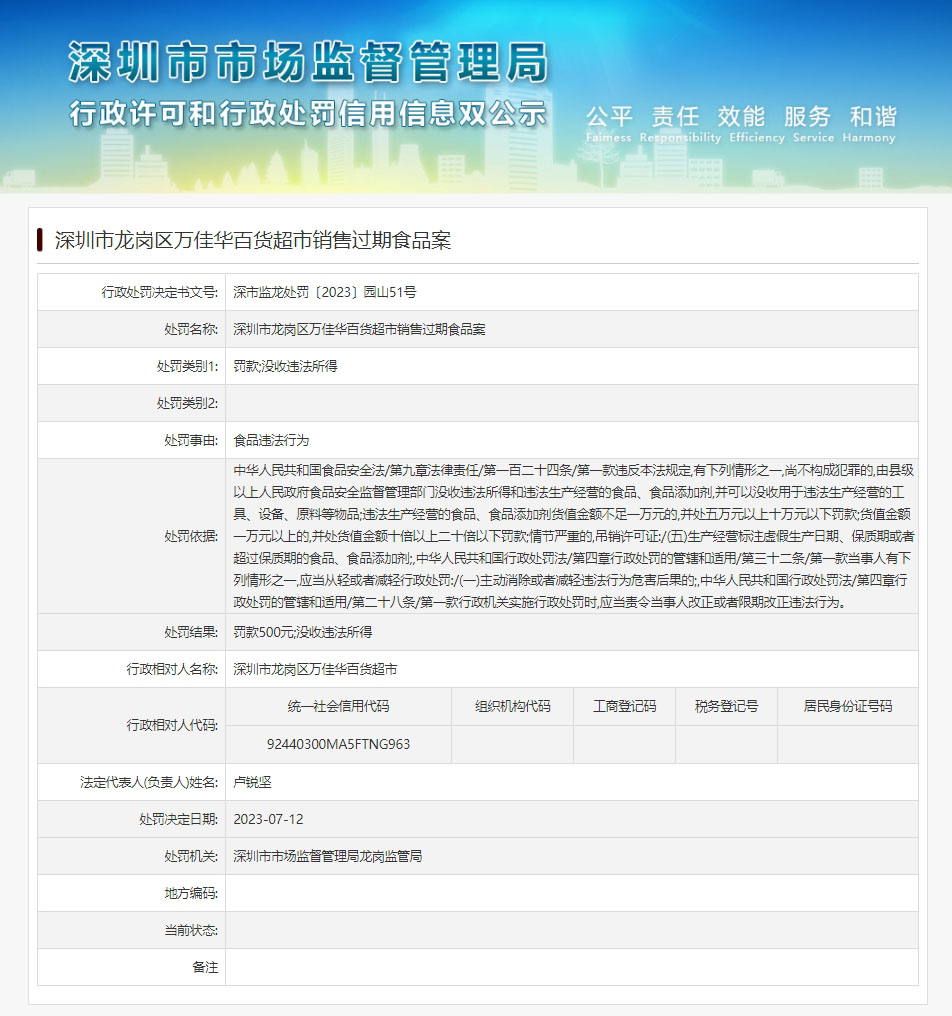Select the 当前状态 row label
Screen dimensions: 952x1016
point(191,930)
